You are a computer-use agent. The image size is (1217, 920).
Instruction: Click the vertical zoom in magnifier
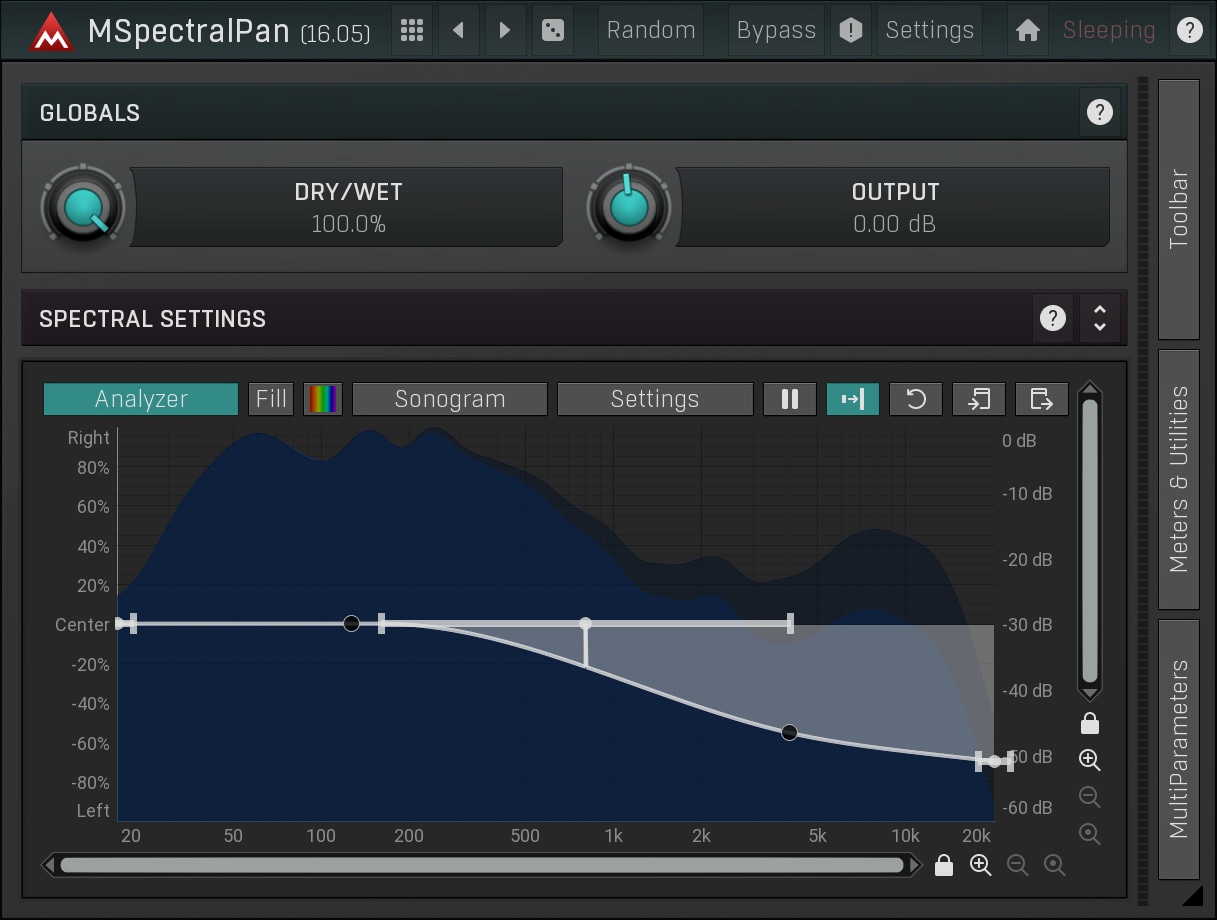tap(1090, 760)
